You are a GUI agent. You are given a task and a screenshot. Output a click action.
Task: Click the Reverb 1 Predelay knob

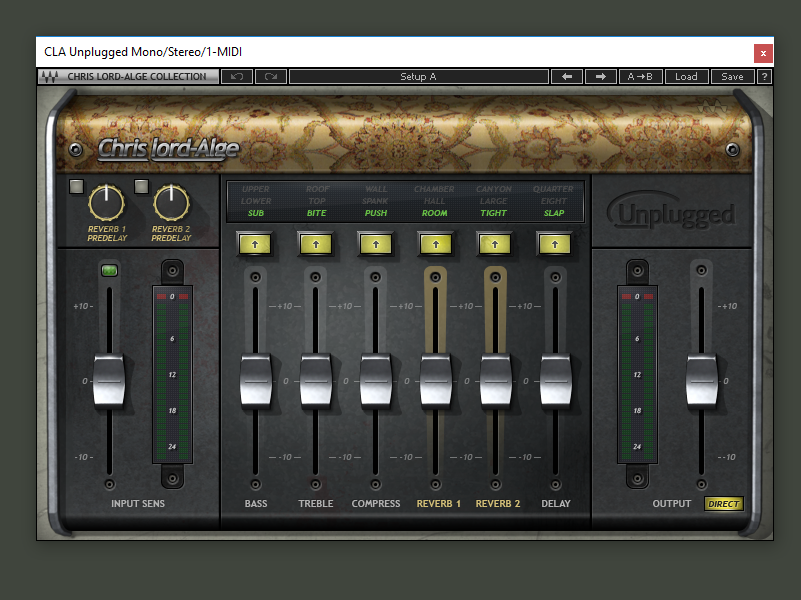point(106,203)
